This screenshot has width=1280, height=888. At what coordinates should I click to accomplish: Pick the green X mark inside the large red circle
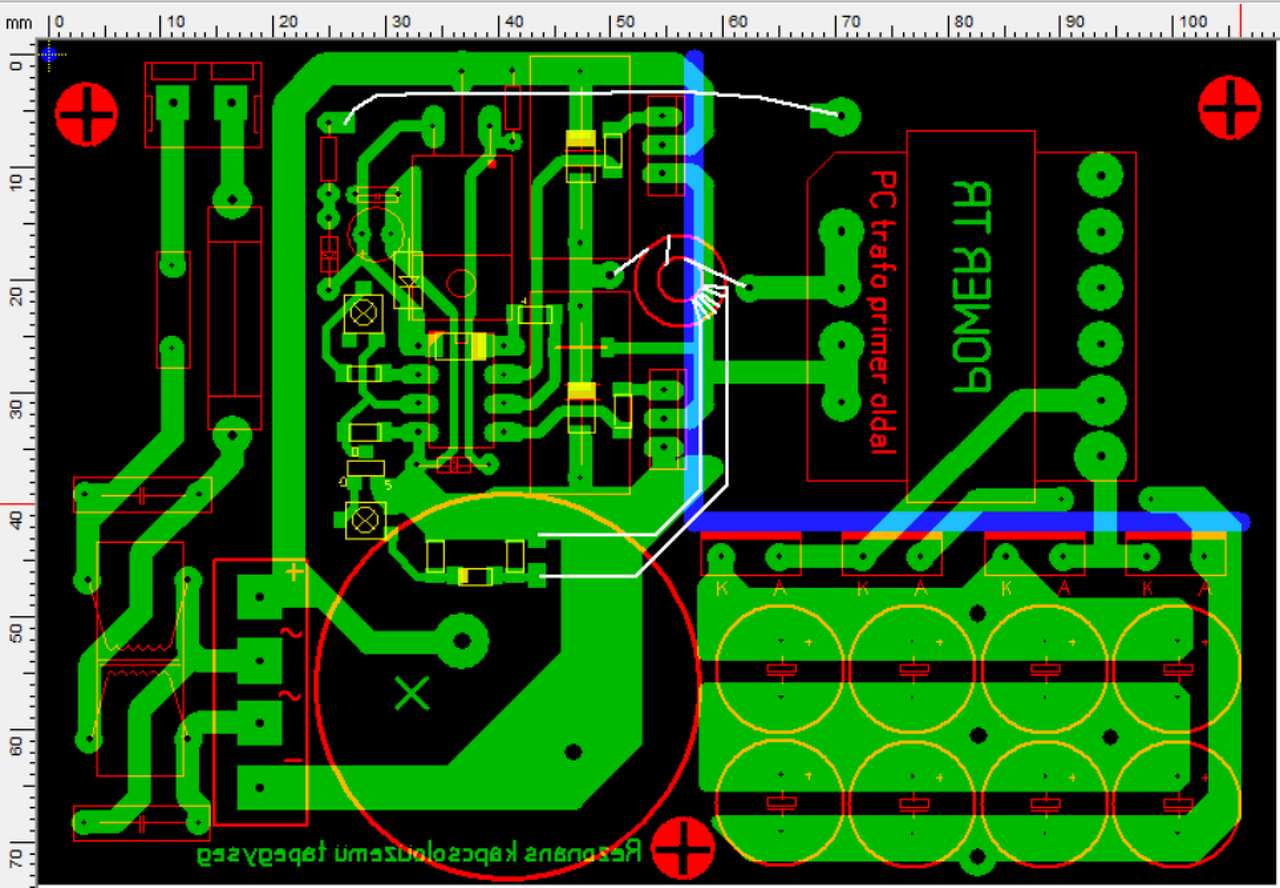coord(412,693)
